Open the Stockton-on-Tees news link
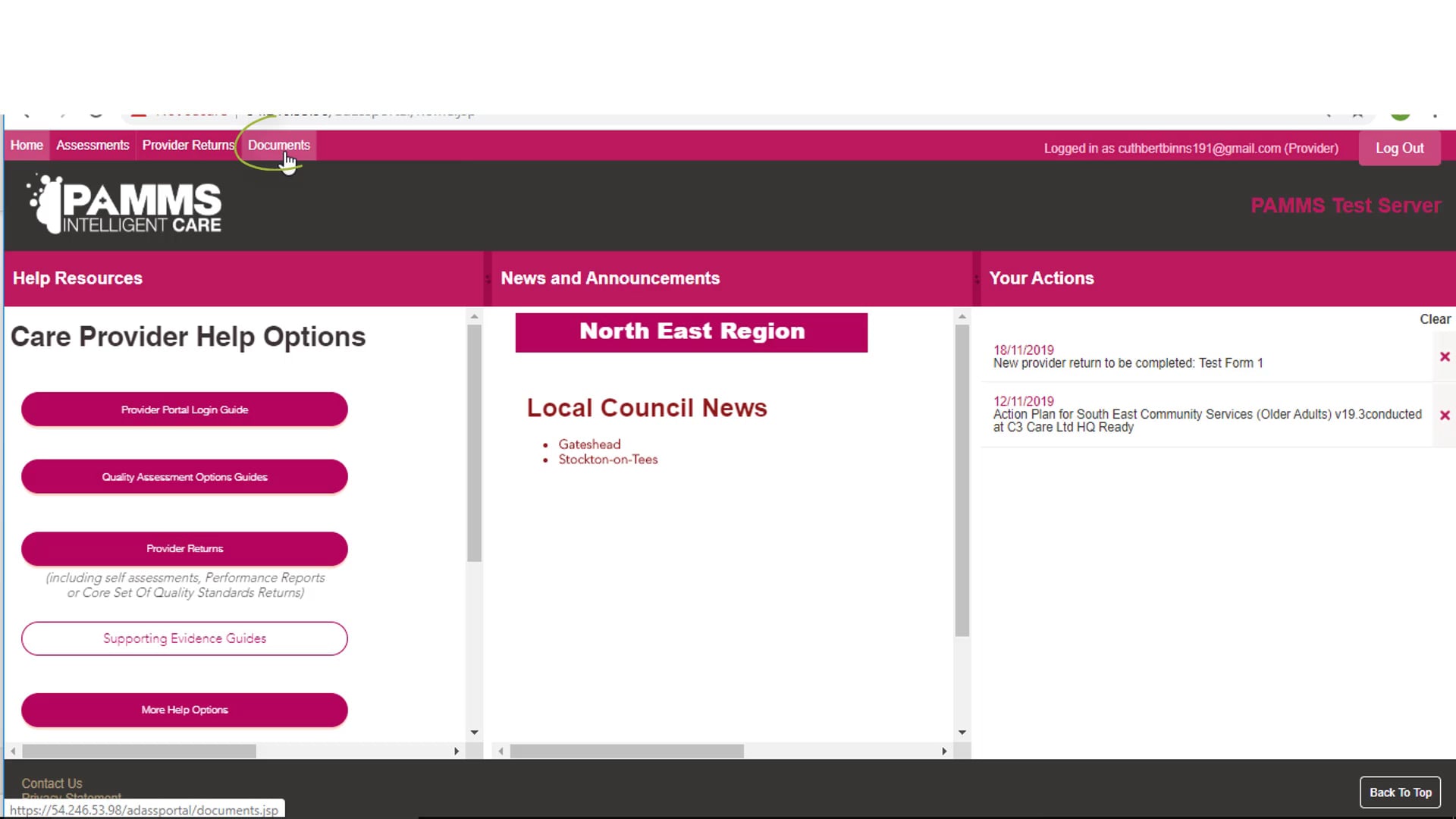This screenshot has height=819, width=1456. click(x=608, y=460)
